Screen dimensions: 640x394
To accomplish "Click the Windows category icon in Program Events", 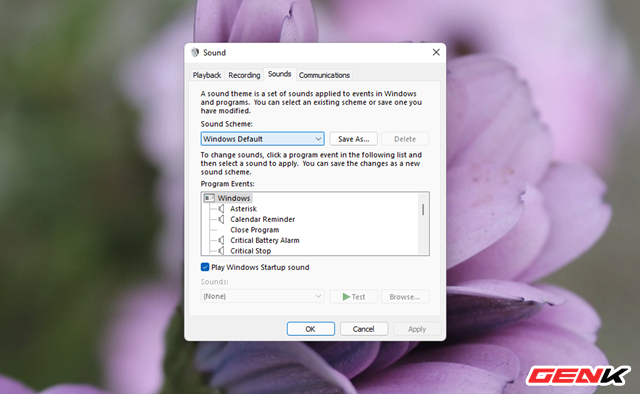I will [209, 198].
